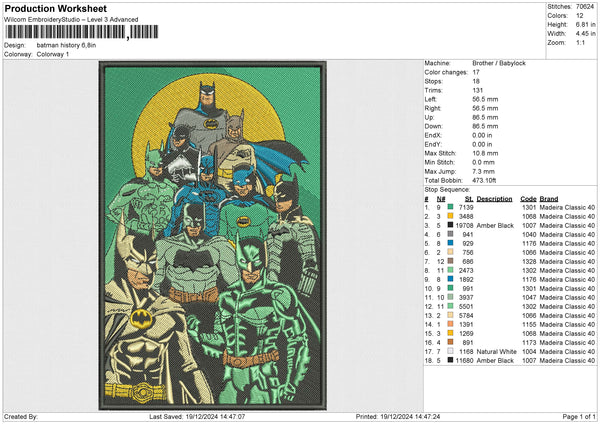The image size is (600, 424).
Task: Click the "Description" column header
Action: 494,199
